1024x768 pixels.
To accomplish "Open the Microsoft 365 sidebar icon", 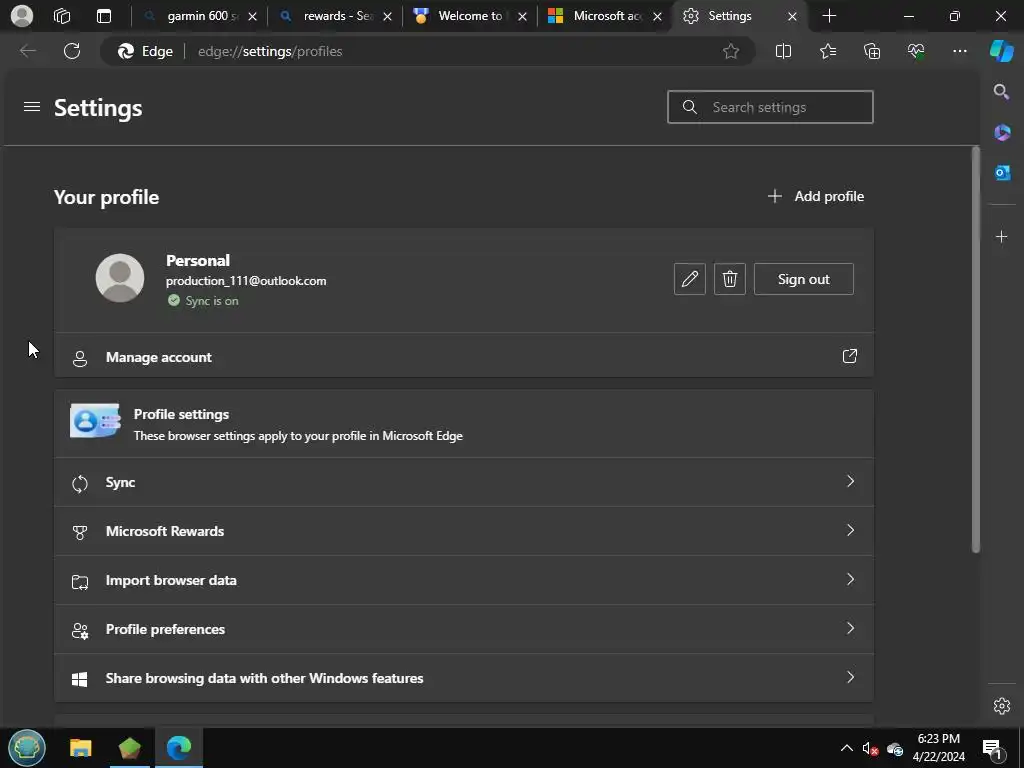I will [x=1002, y=133].
